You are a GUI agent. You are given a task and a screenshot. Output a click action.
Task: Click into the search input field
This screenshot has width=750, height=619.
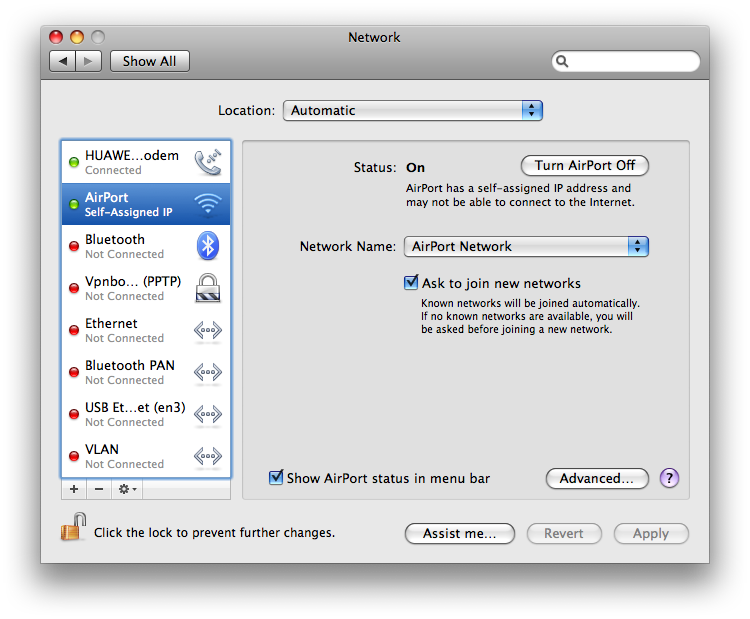click(626, 61)
